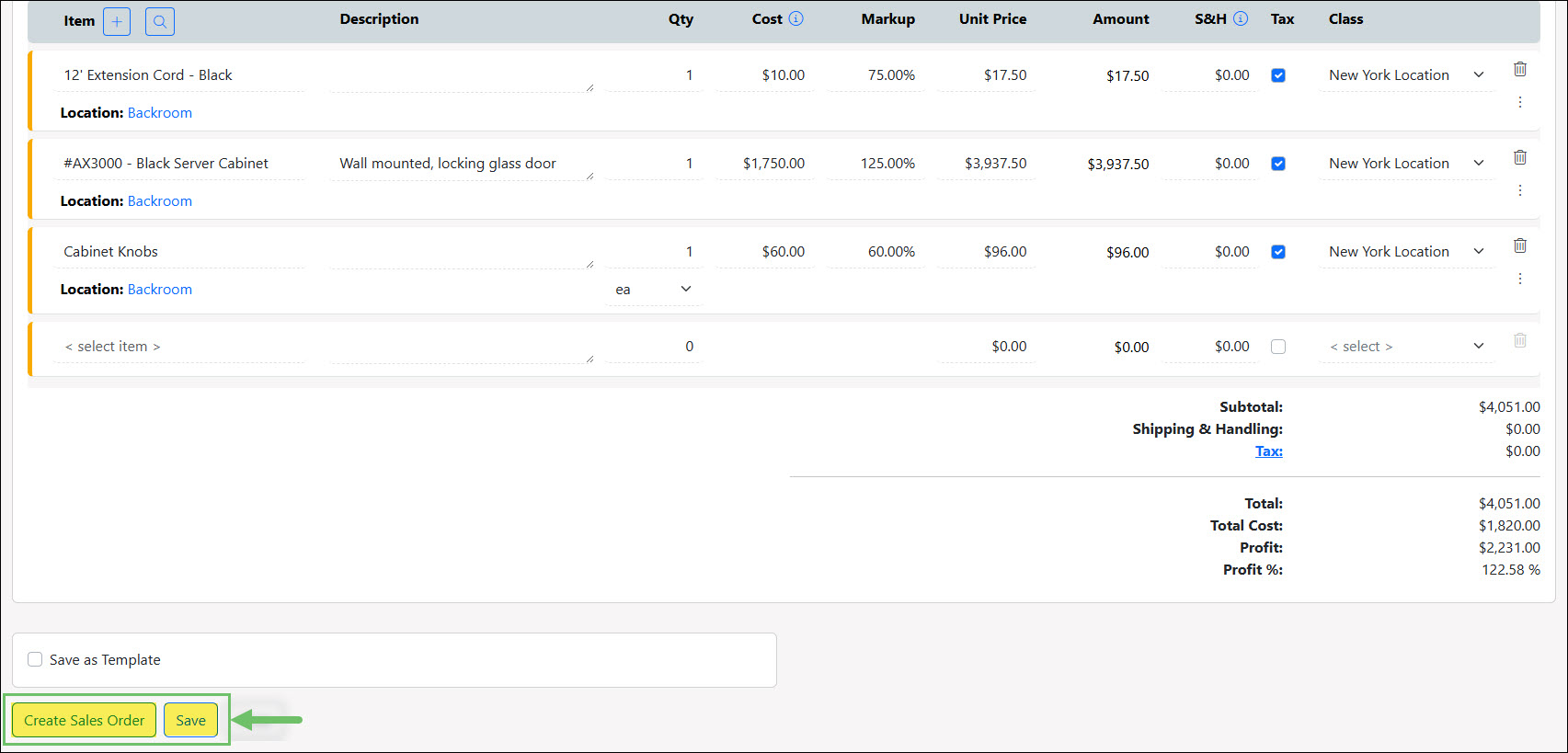The image size is (1568, 753).
Task: Click the Profit value $2,231.00
Action: (1509, 548)
